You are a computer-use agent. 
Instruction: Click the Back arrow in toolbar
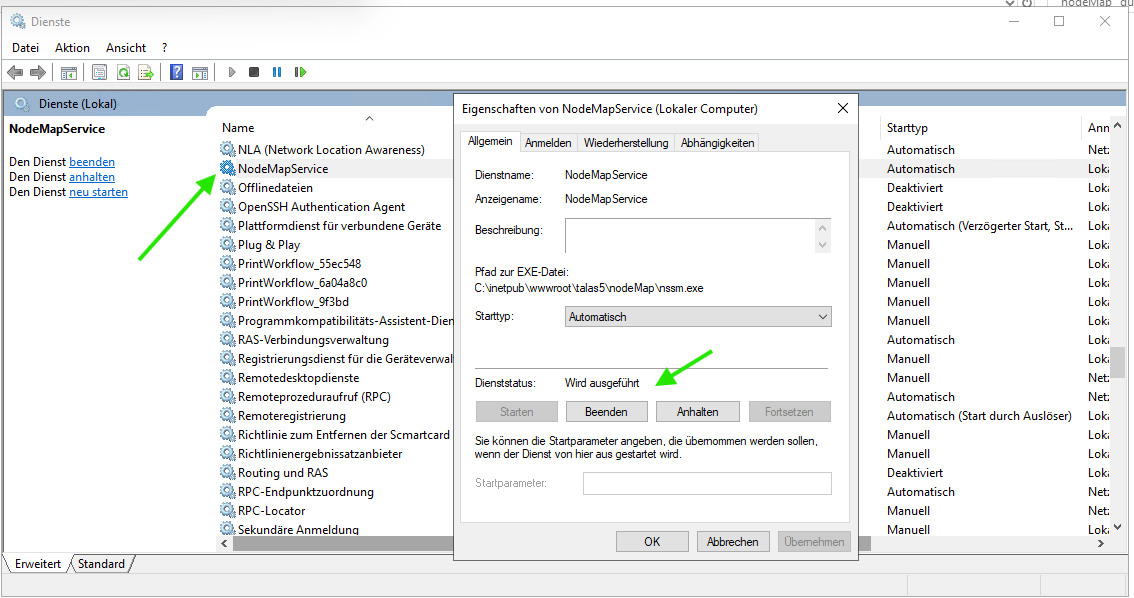[x=15, y=72]
